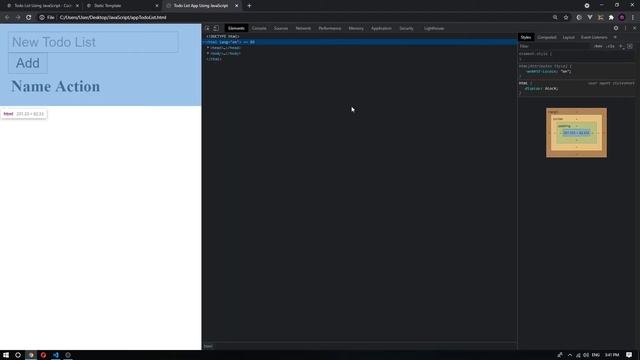The image size is (640, 360).
Task: Open the tab search circle button in title bar
Action: (587, 5)
